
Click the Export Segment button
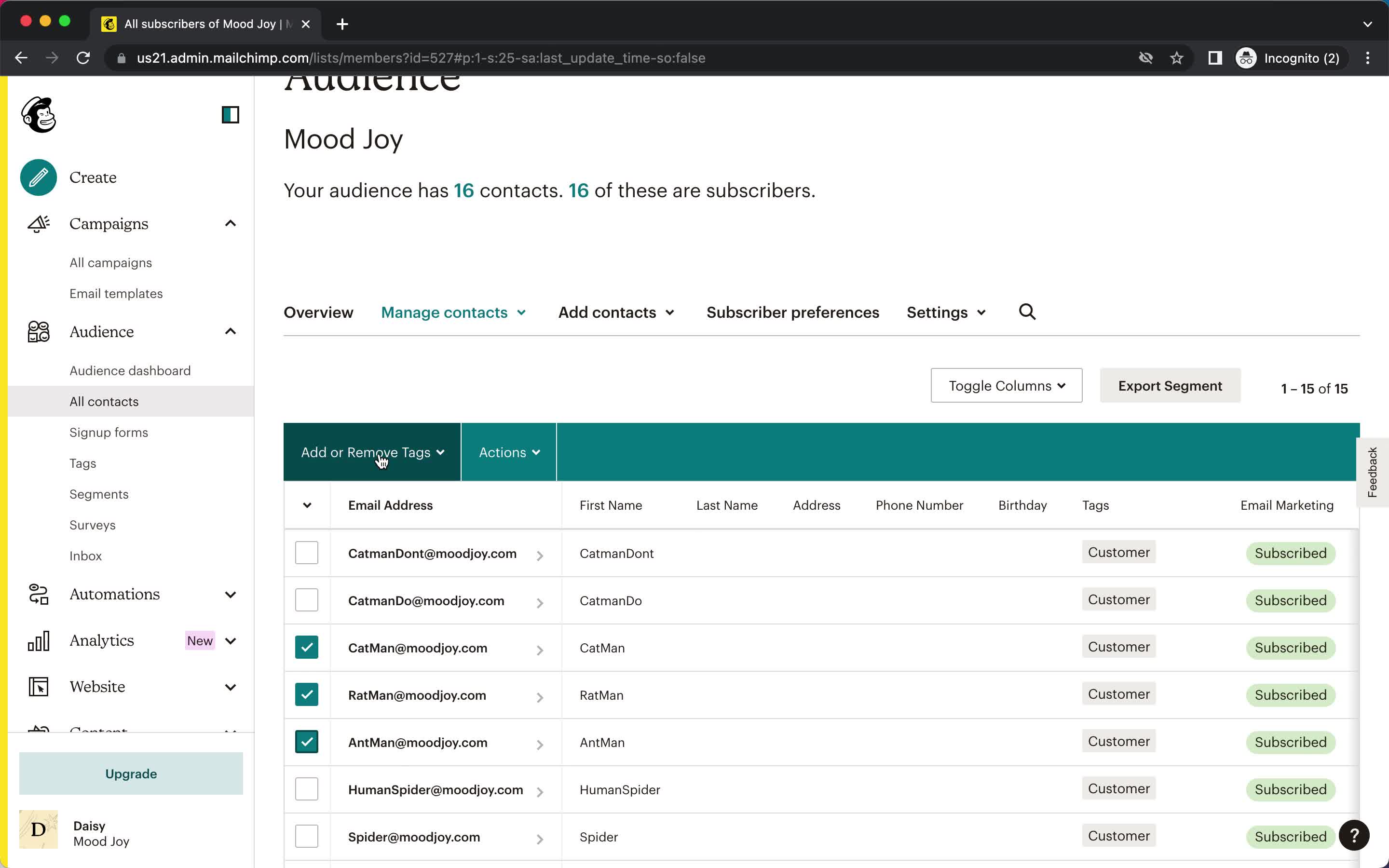point(1170,386)
